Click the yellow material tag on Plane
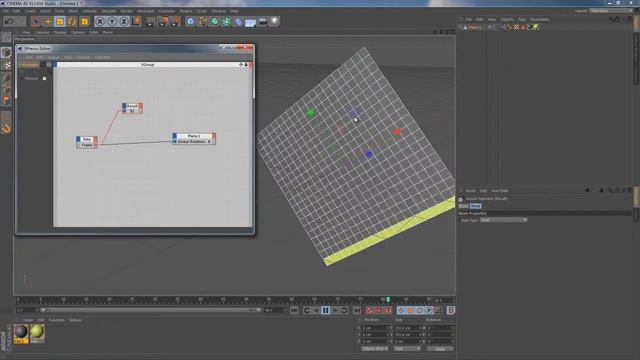 coord(536,27)
